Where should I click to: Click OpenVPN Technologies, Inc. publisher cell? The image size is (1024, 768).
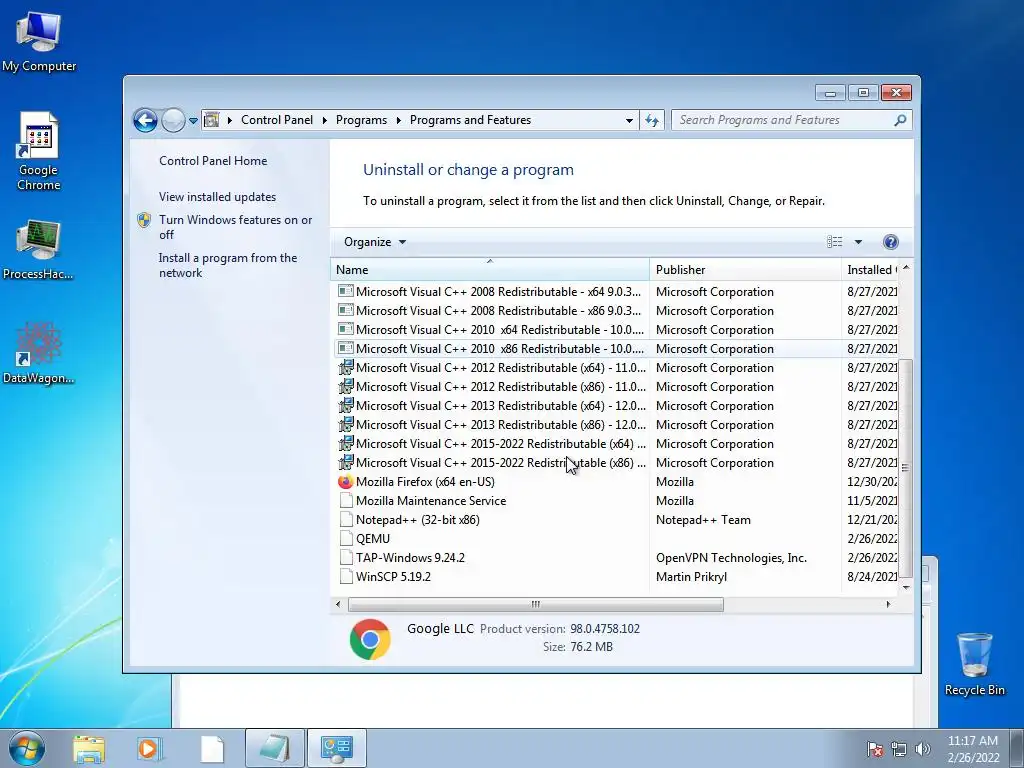click(x=731, y=558)
